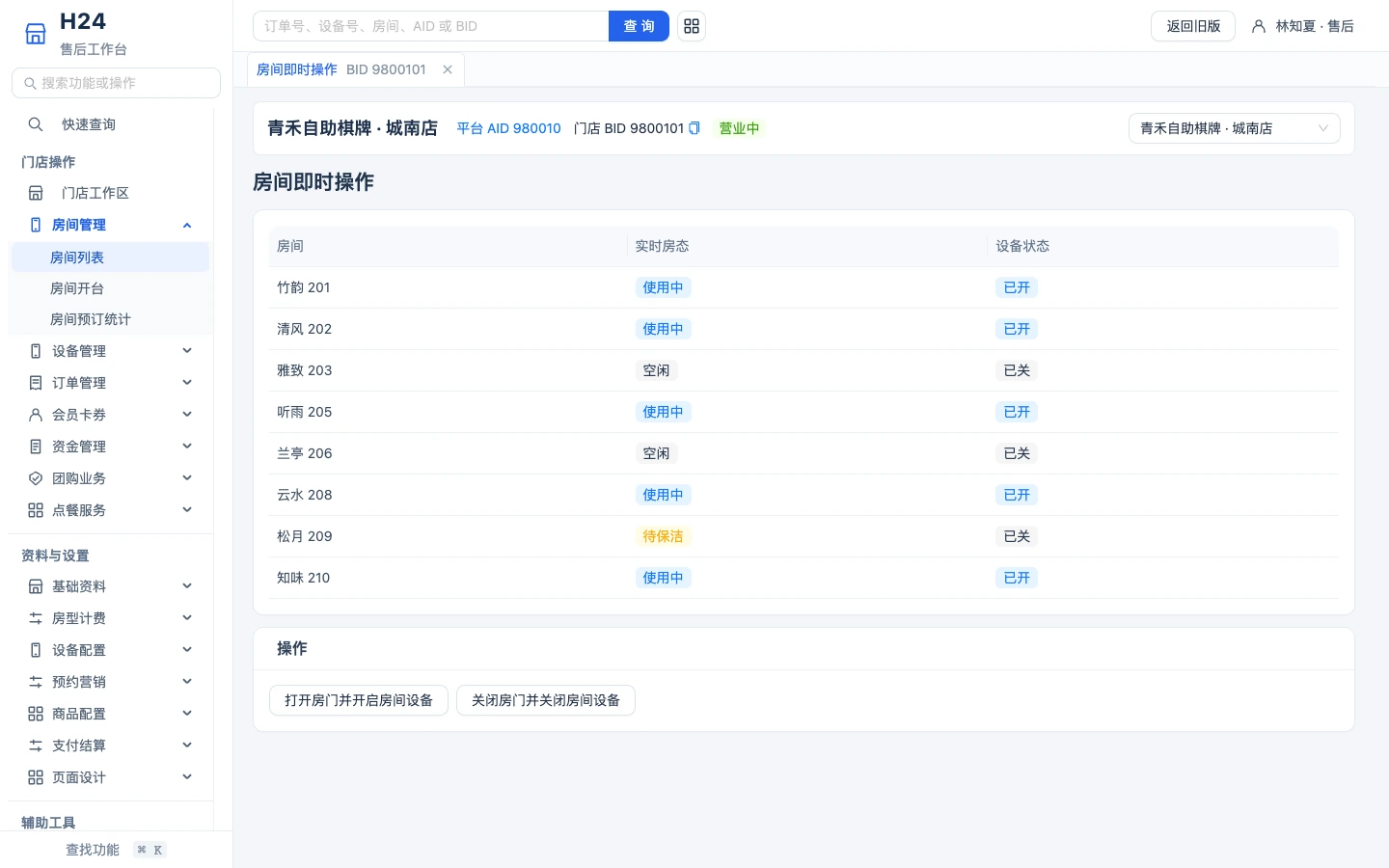Open 设备配置 menu in sidebar
Image resolution: width=1389 pixels, height=868 pixels.
pos(110,650)
